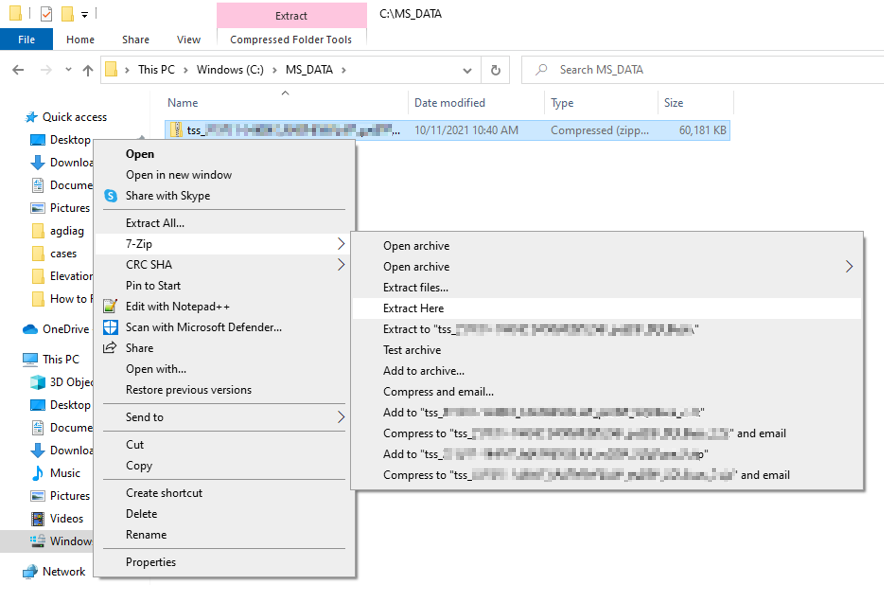Expand the CRC SHA submenu
The width and height of the screenshot is (884, 595).
coord(341,265)
